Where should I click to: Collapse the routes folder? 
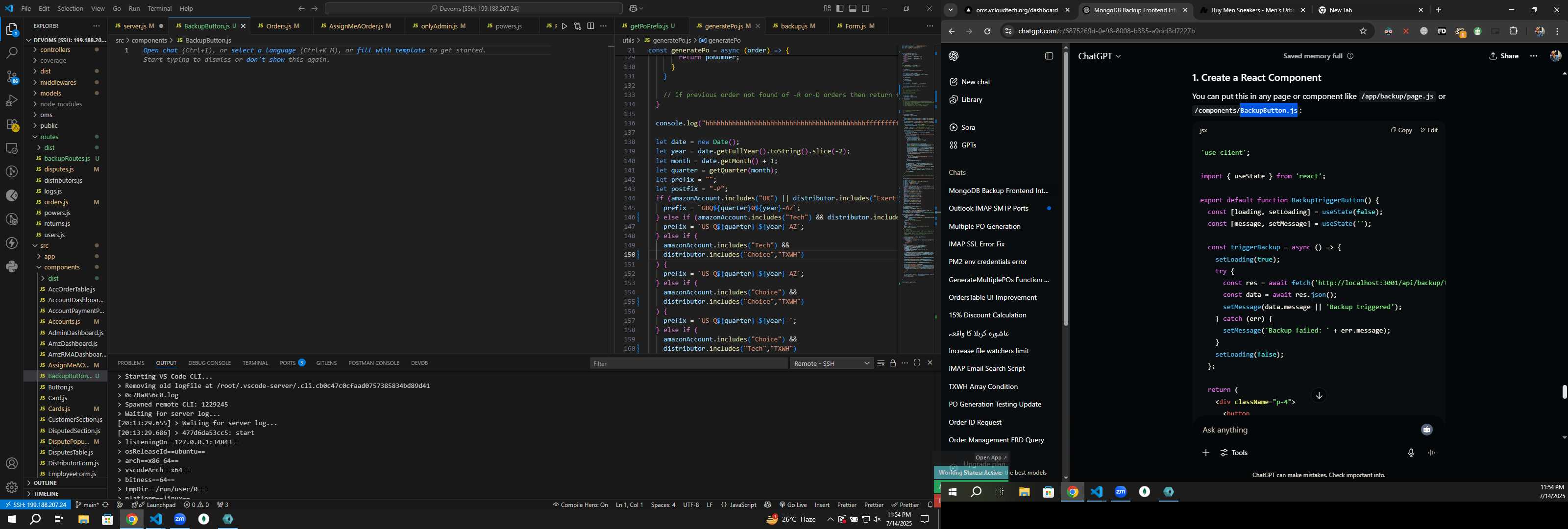pyautogui.click(x=49, y=137)
